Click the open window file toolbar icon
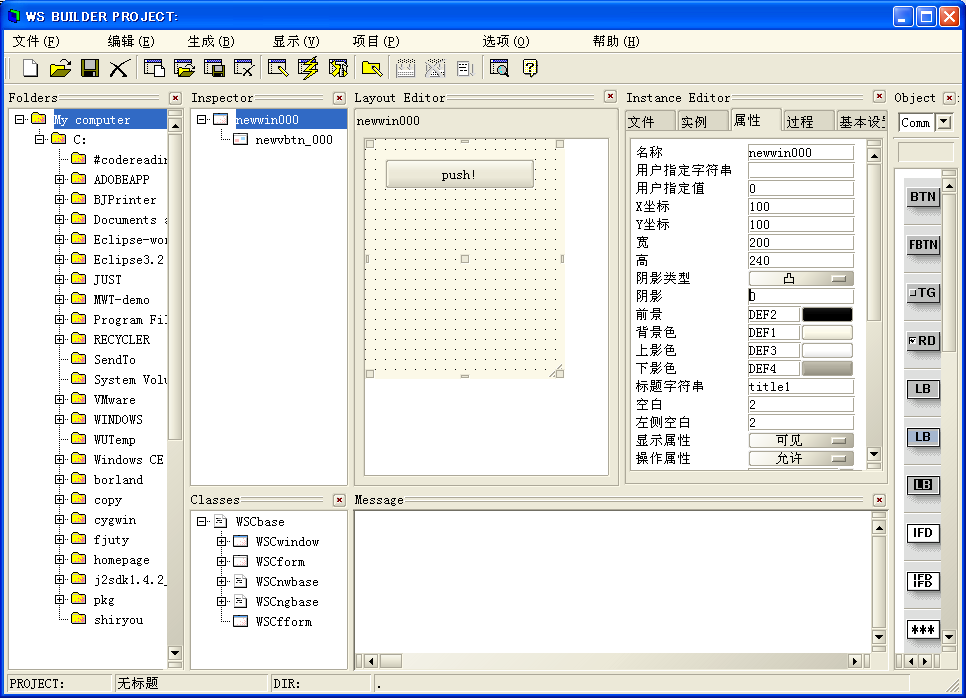This screenshot has width=966, height=698. click(x=184, y=68)
